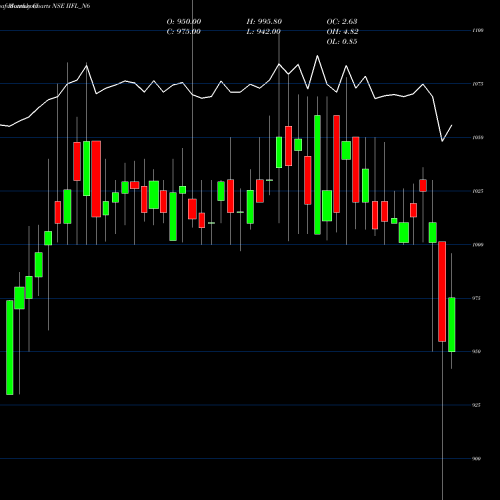Click the 1025 price axis label
The height and width of the screenshot is (500, 500).
tap(478, 191)
